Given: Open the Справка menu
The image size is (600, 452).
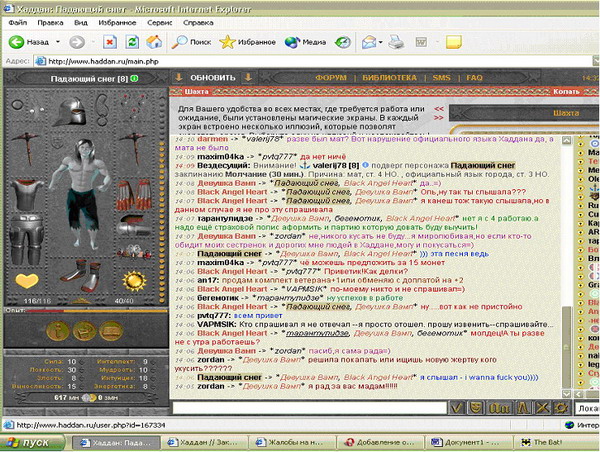Looking at the screenshot, I should [198, 23].
